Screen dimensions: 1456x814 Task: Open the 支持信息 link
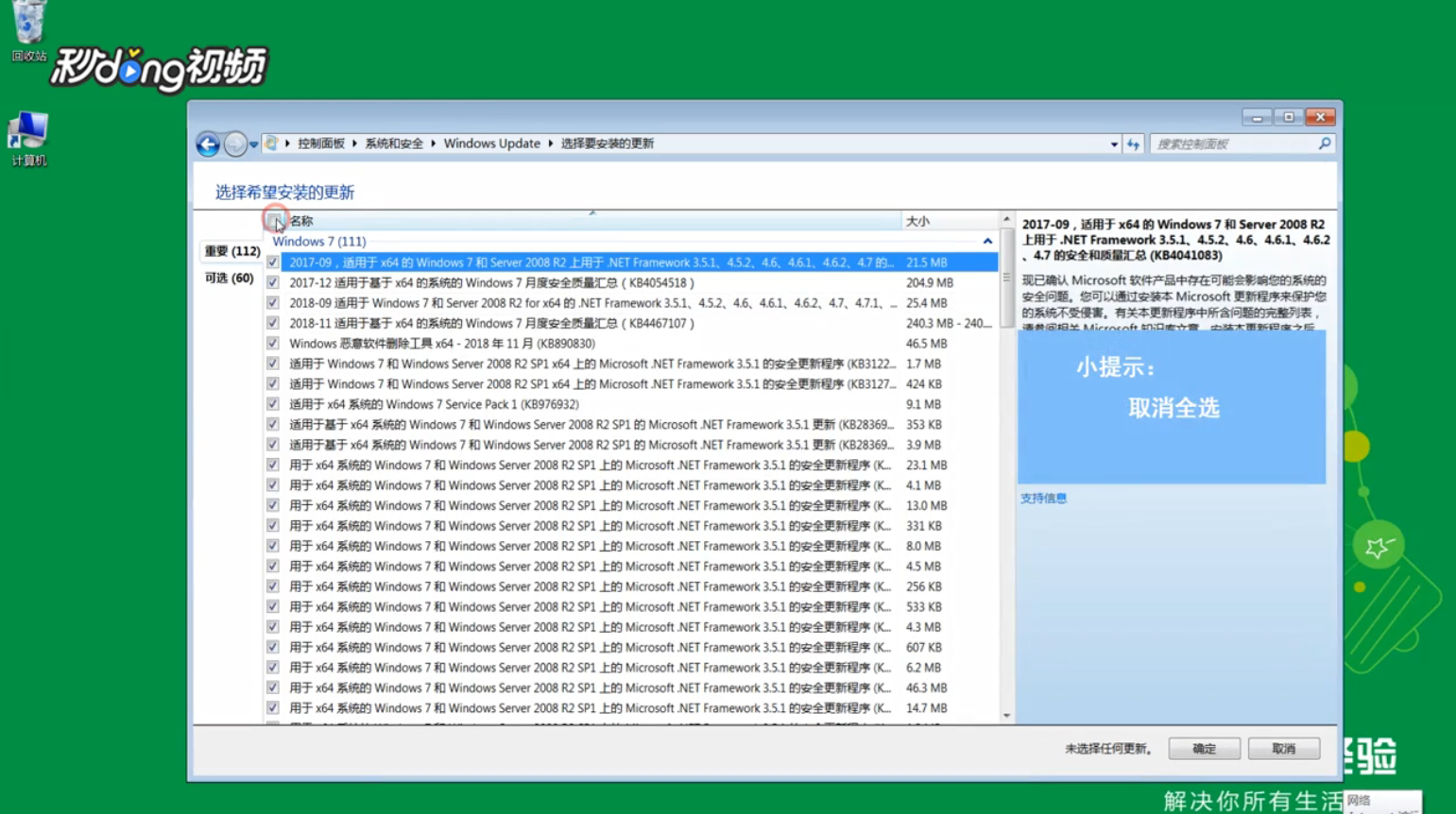pos(1043,498)
